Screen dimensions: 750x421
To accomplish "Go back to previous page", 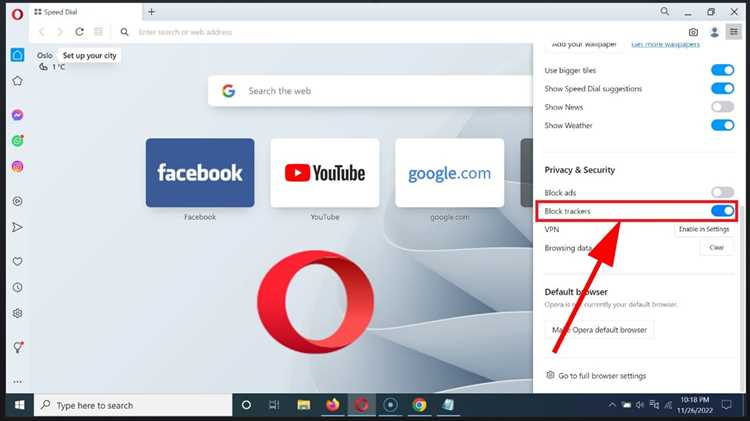I will [42, 32].
